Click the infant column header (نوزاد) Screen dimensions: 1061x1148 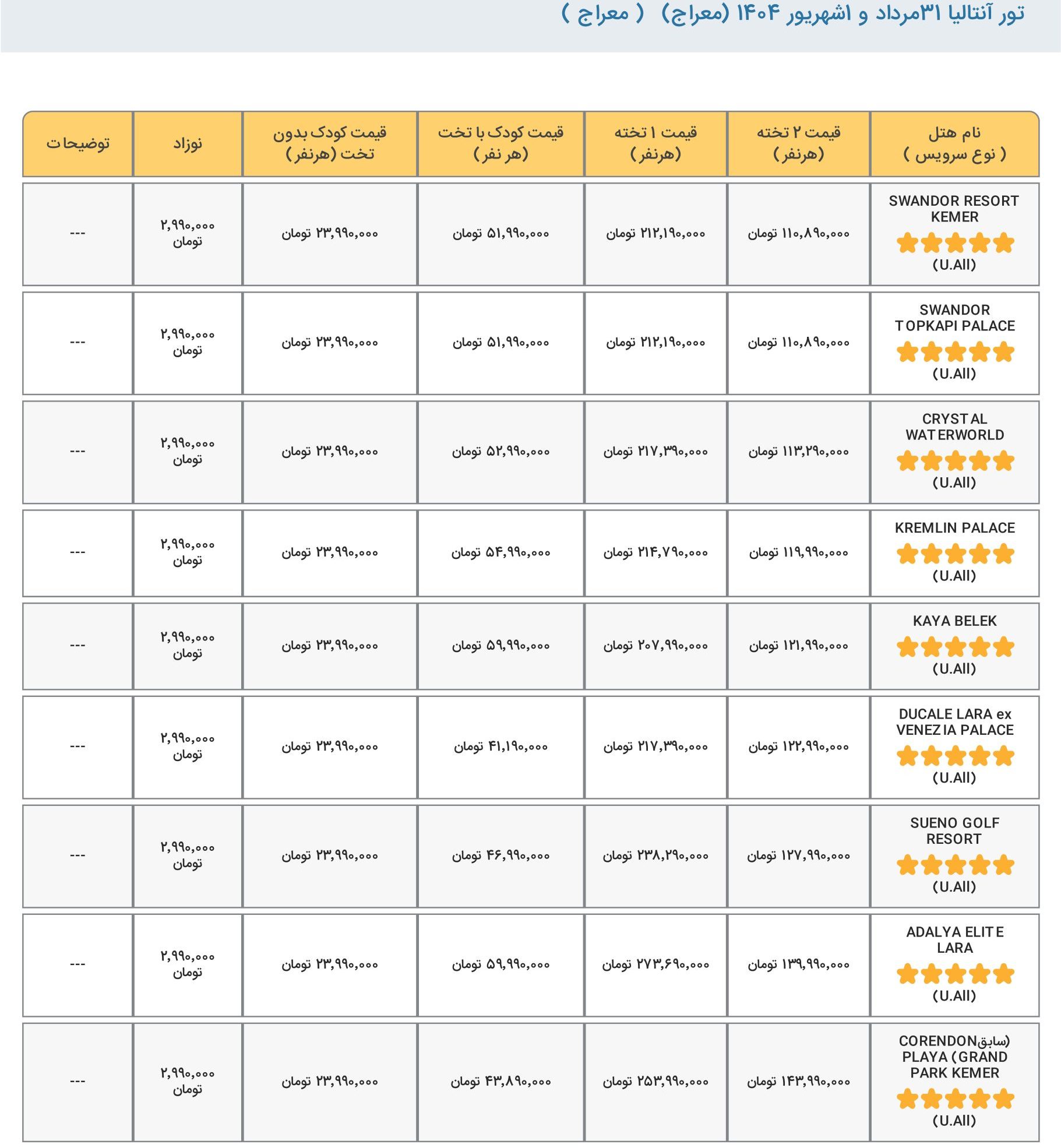(x=188, y=143)
